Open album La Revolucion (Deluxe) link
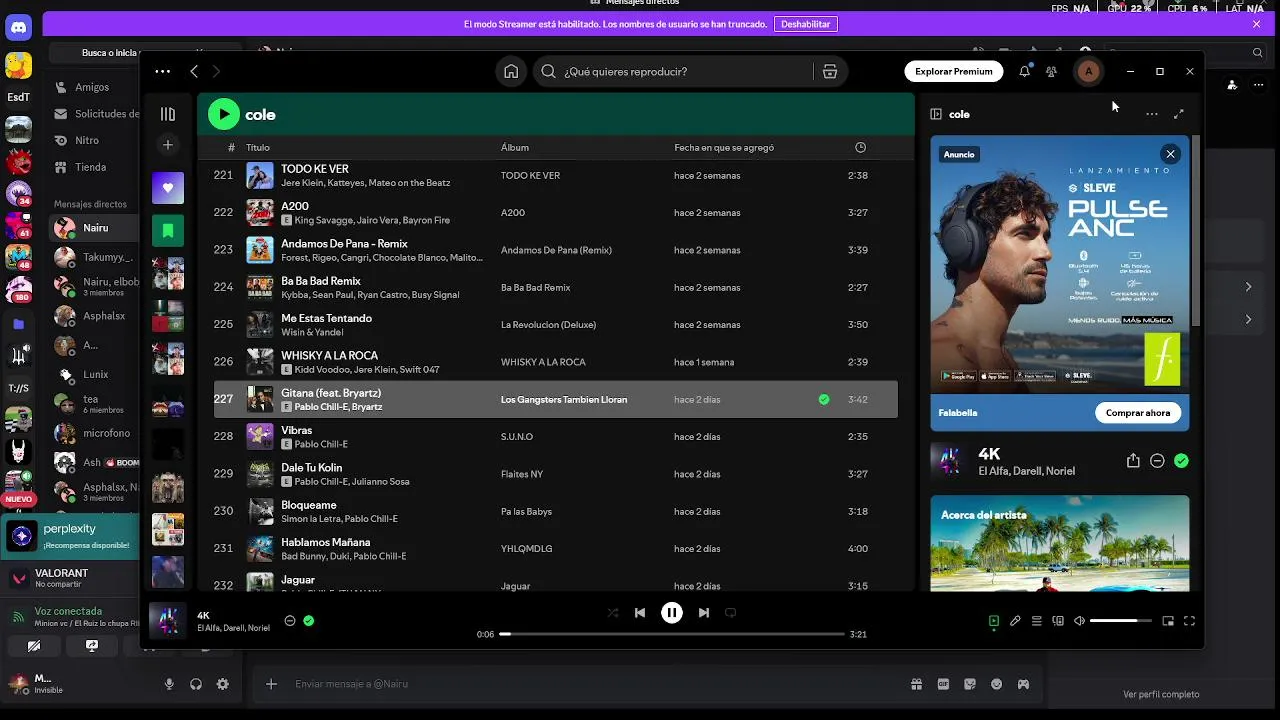 coord(548,325)
